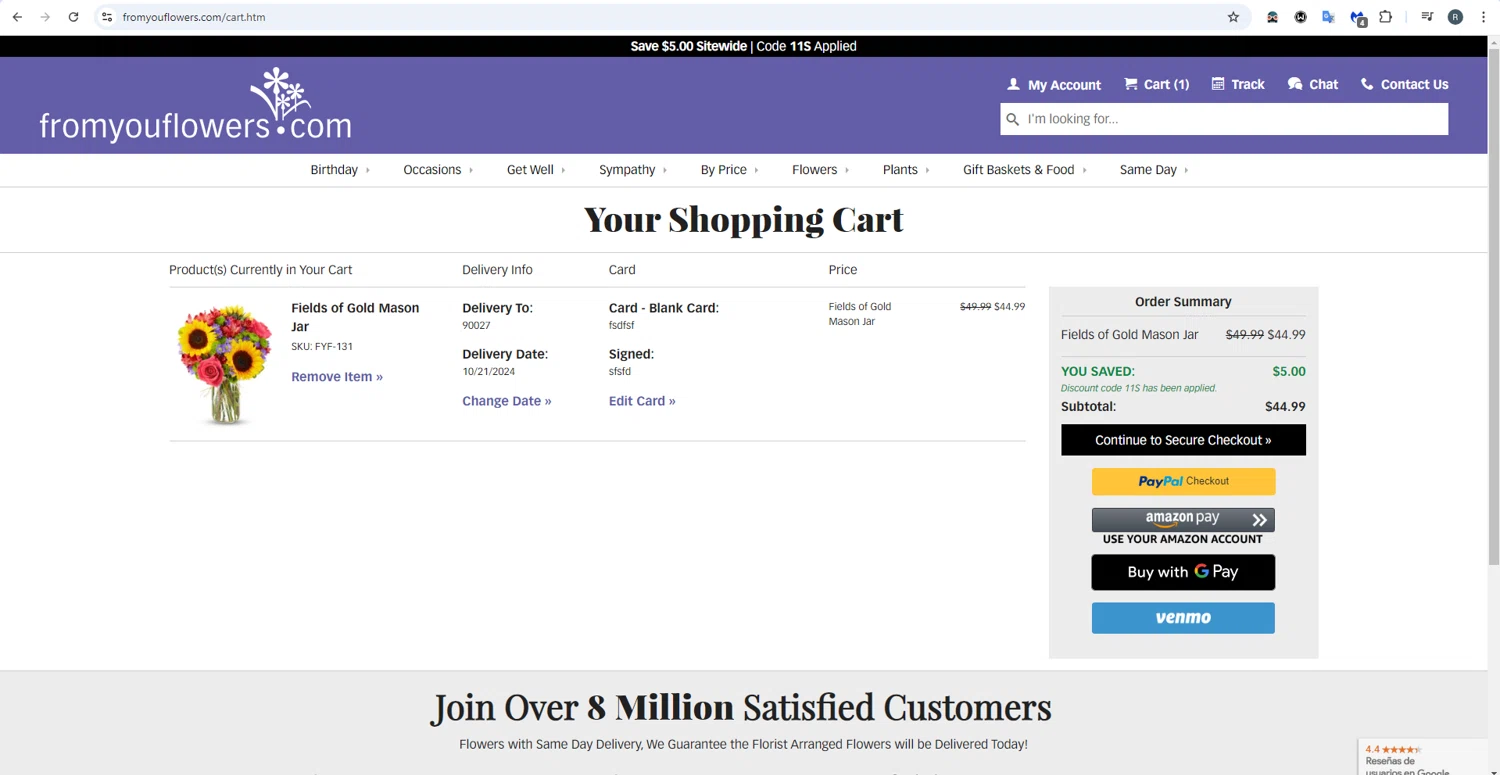Open the browser Extensions puzzle icon

click(1385, 17)
